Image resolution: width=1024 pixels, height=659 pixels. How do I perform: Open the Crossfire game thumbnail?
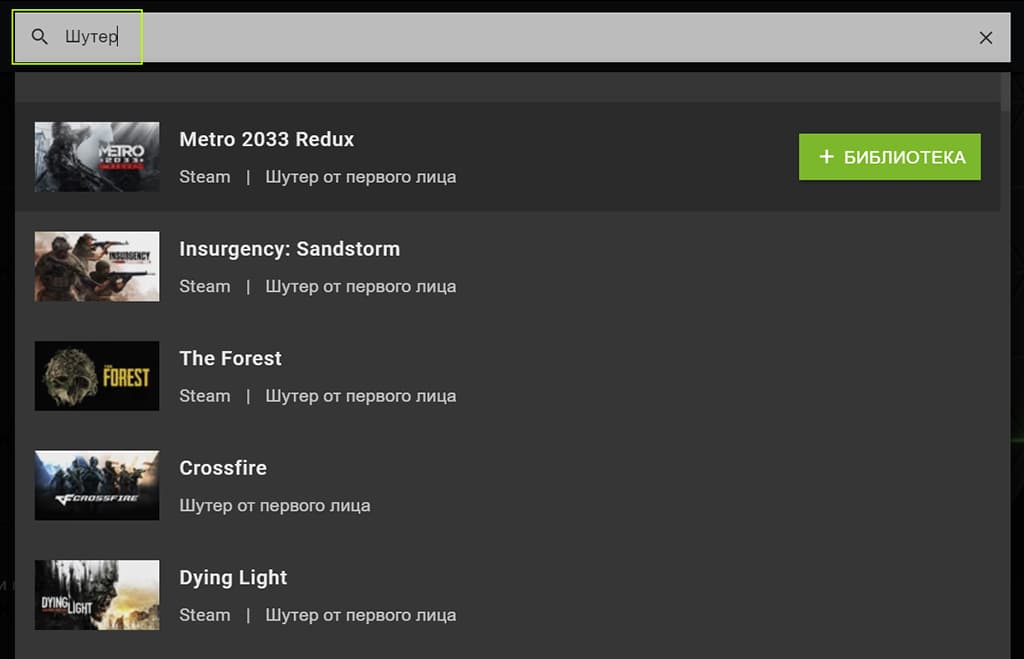pyautogui.click(x=97, y=485)
